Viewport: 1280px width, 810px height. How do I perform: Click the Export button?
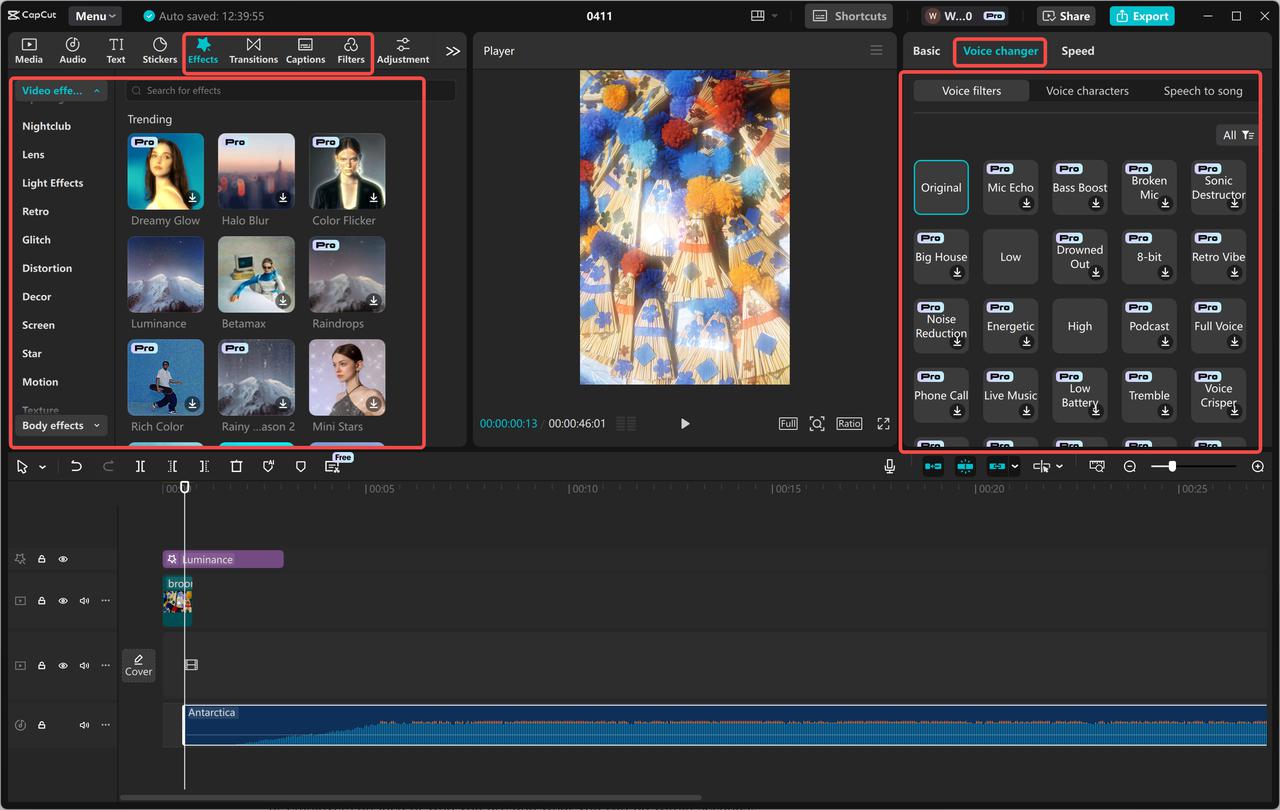[1141, 16]
